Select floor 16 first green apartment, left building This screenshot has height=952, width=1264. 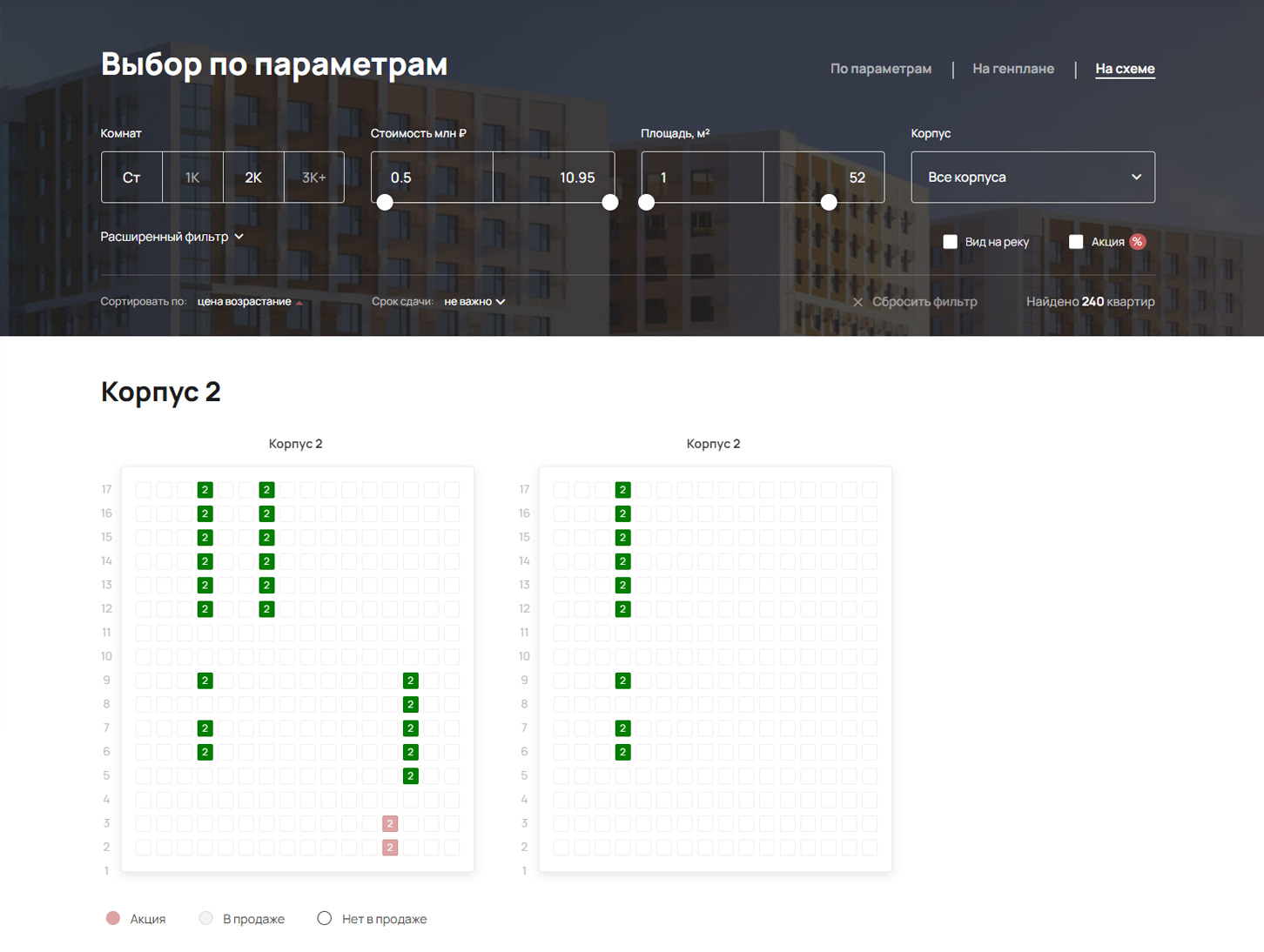205,513
